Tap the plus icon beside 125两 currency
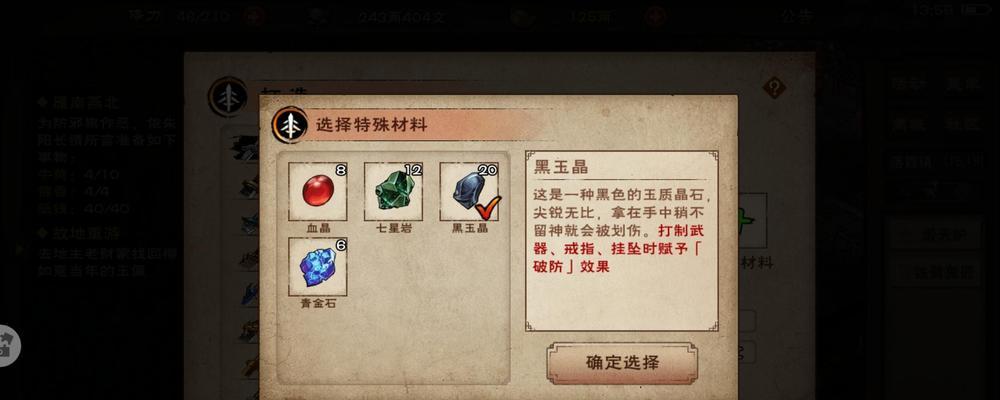The height and width of the screenshot is (400, 1000). click(655, 15)
